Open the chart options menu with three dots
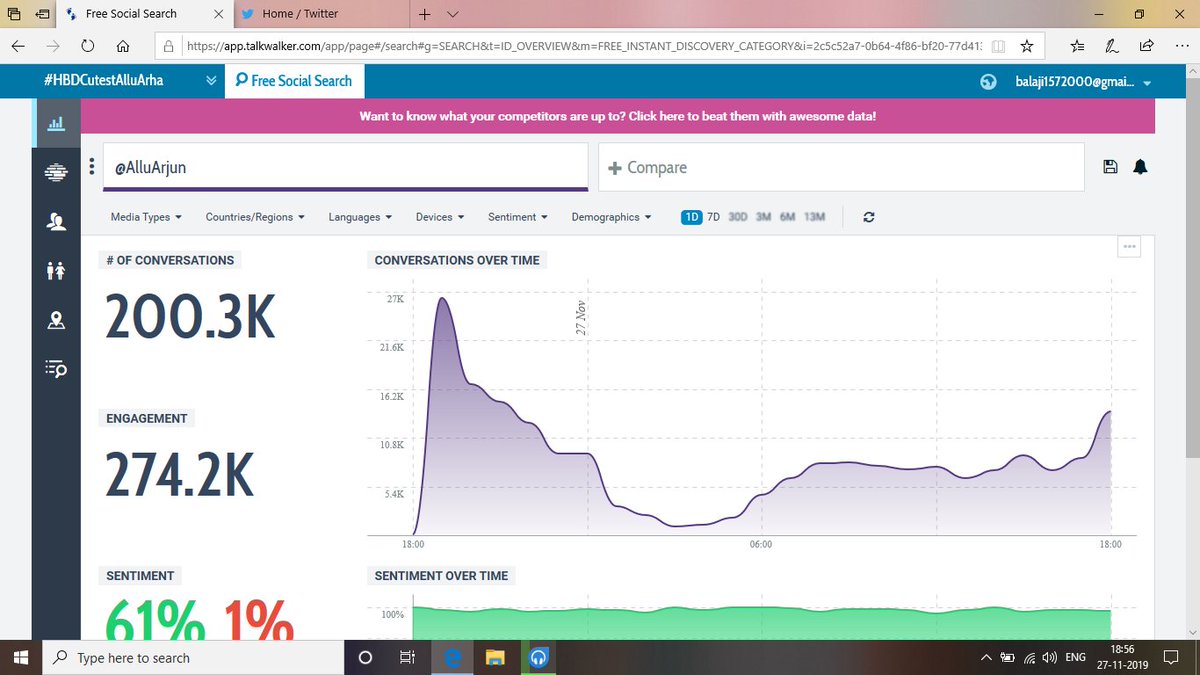The height and width of the screenshot is (675, 1200). click(x=1128, y=246)
